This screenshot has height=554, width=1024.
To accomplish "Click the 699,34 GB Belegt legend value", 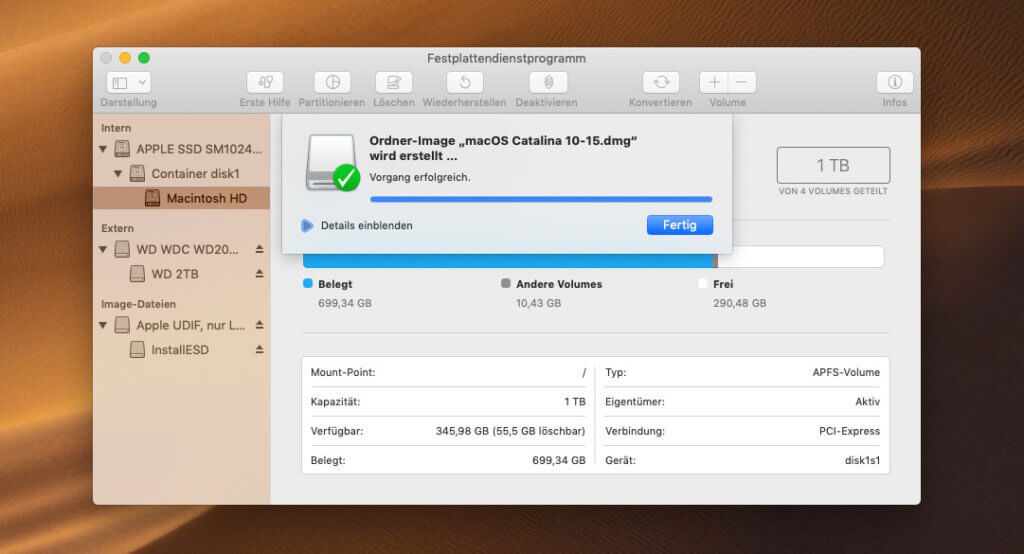I will (x=345, y=303).
